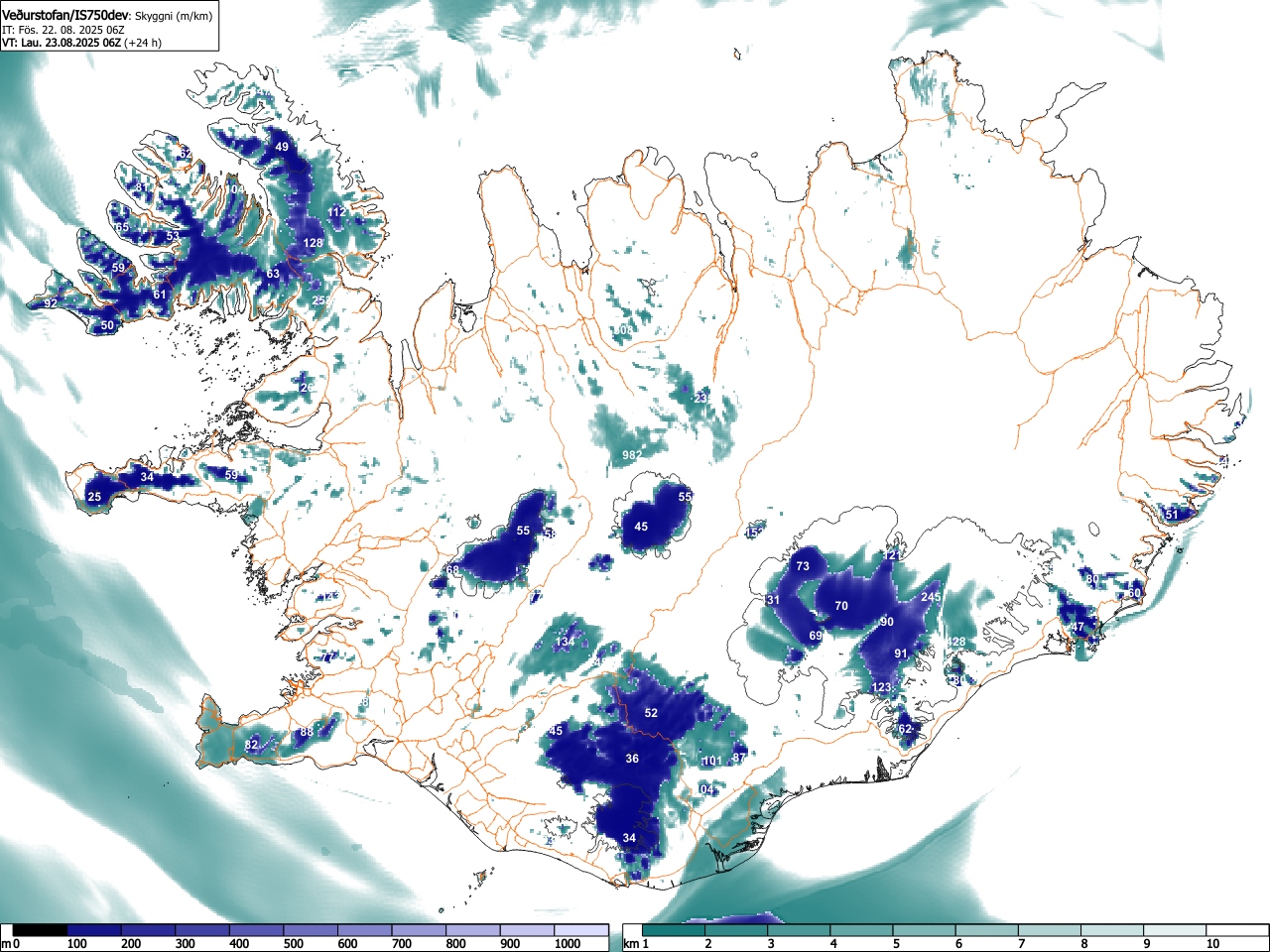Click map value 92 at the western tip
The image size is (1270, 952).
coord(50,303)
